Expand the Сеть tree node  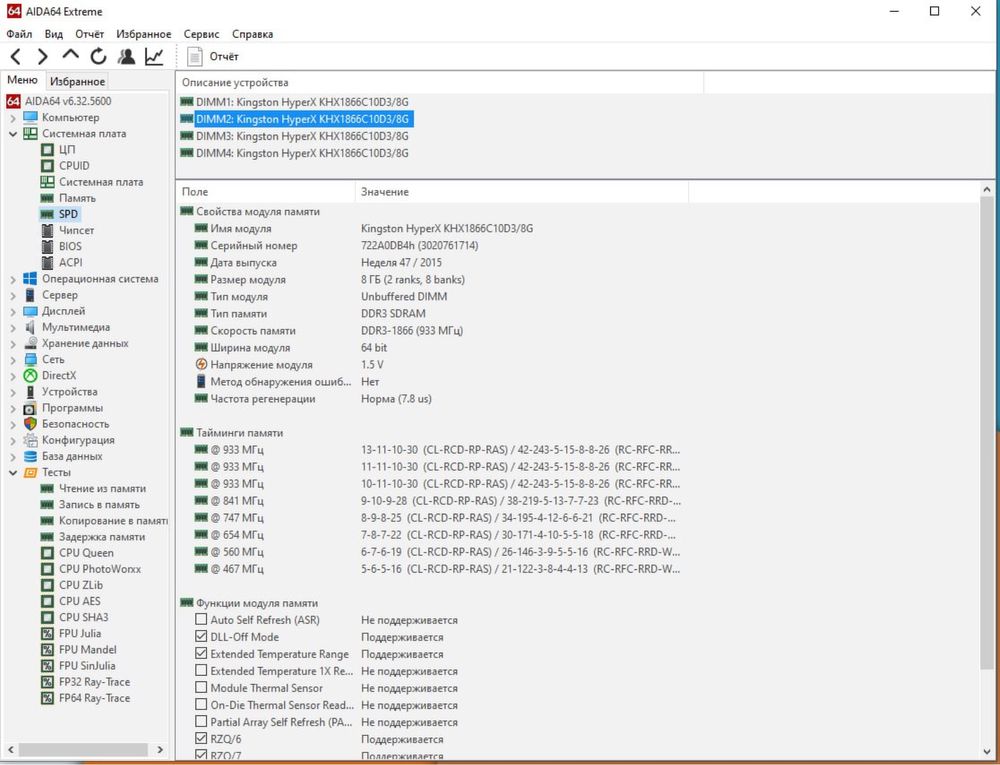(13, 360)
